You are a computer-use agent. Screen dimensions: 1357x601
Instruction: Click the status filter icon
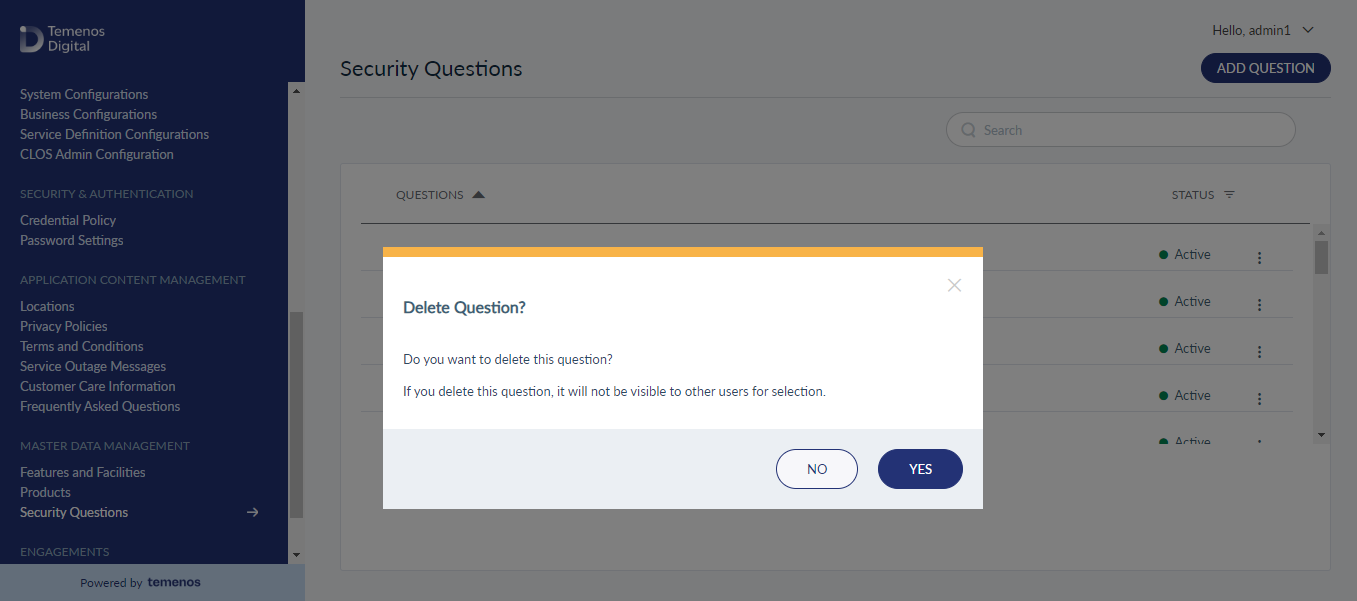[1229, 195]
